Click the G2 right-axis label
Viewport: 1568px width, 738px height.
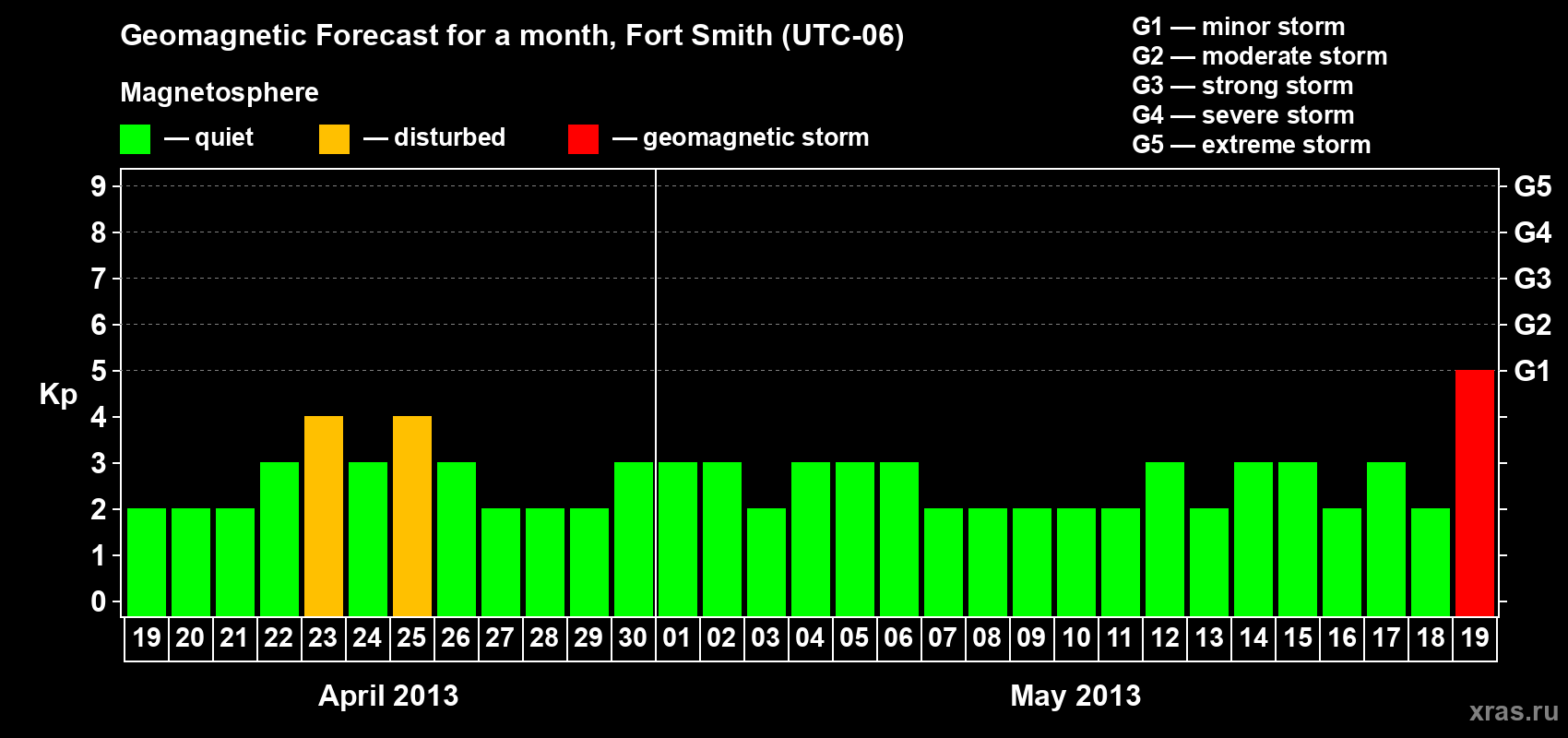pos(1532,325)
